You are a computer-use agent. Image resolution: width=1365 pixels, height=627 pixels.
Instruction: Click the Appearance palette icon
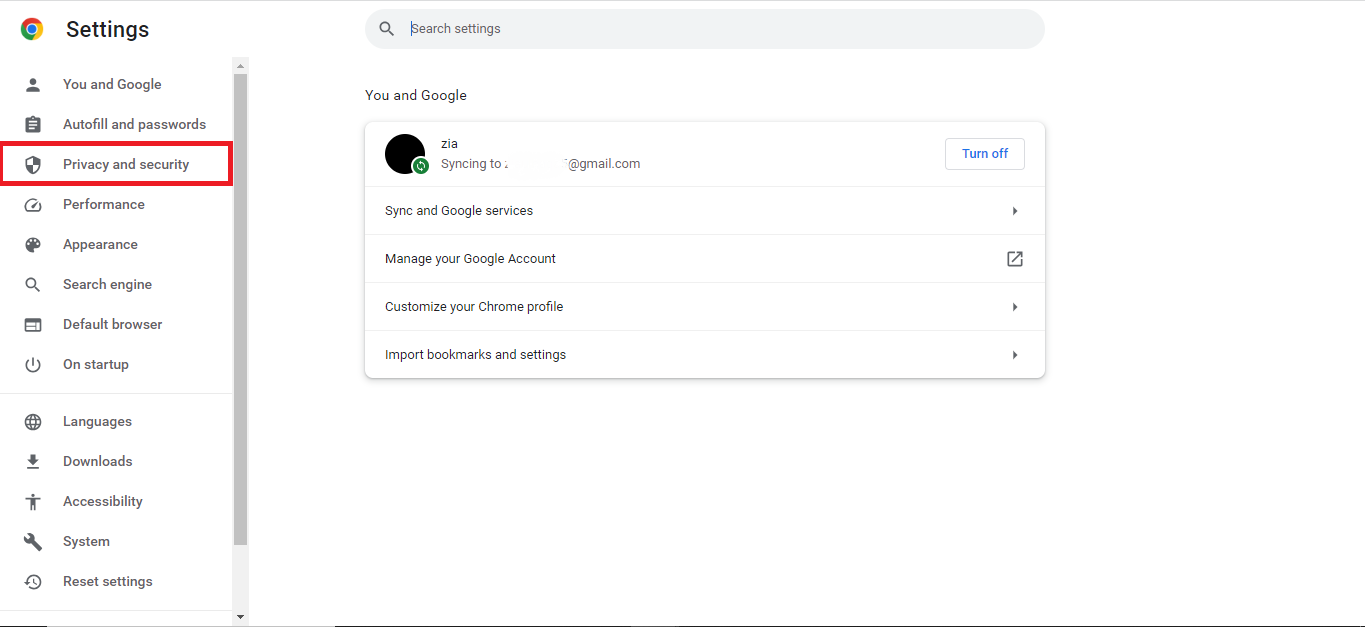click(x=33, y=245)
